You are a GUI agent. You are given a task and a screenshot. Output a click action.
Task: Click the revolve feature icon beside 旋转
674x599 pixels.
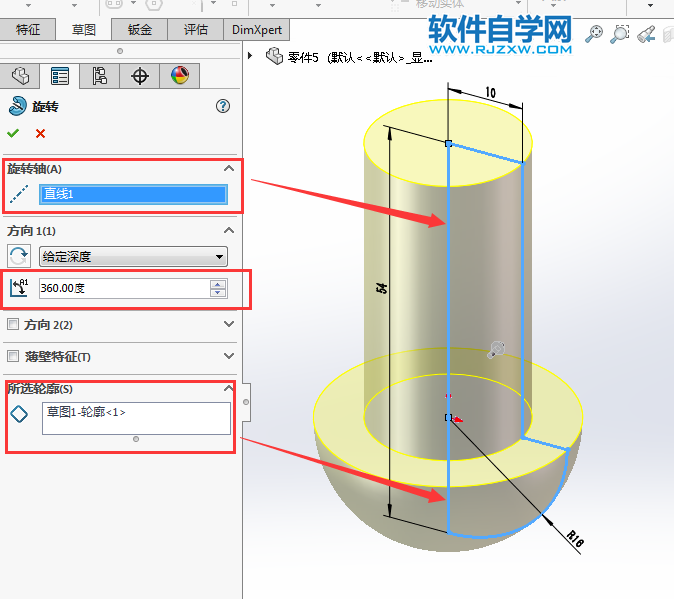tap(18, 106)
